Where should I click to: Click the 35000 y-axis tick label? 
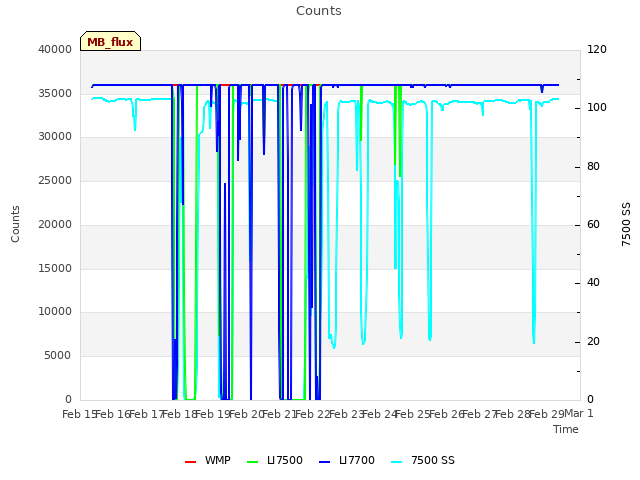(x=55, y=93)
